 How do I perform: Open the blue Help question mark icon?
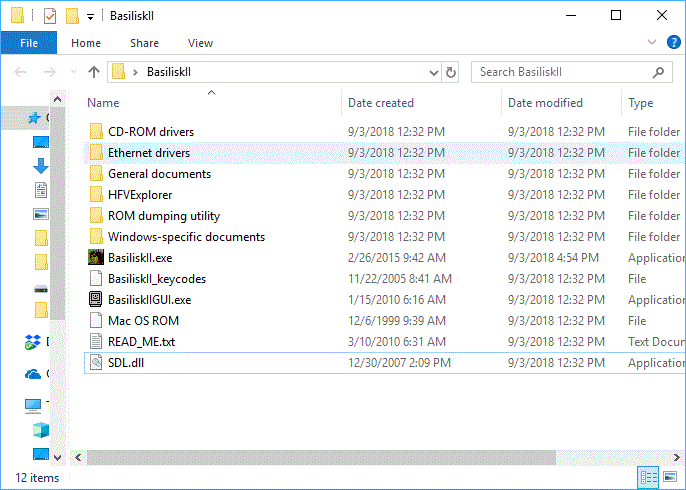(x=673, y=42)
